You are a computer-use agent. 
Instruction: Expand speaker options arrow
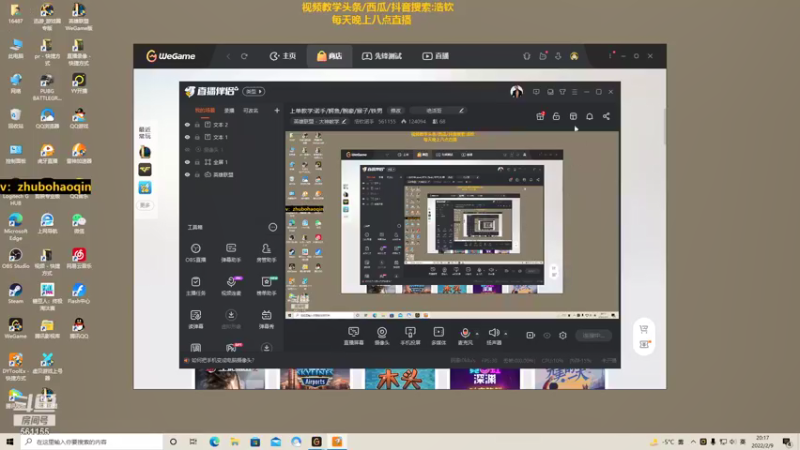506,334
